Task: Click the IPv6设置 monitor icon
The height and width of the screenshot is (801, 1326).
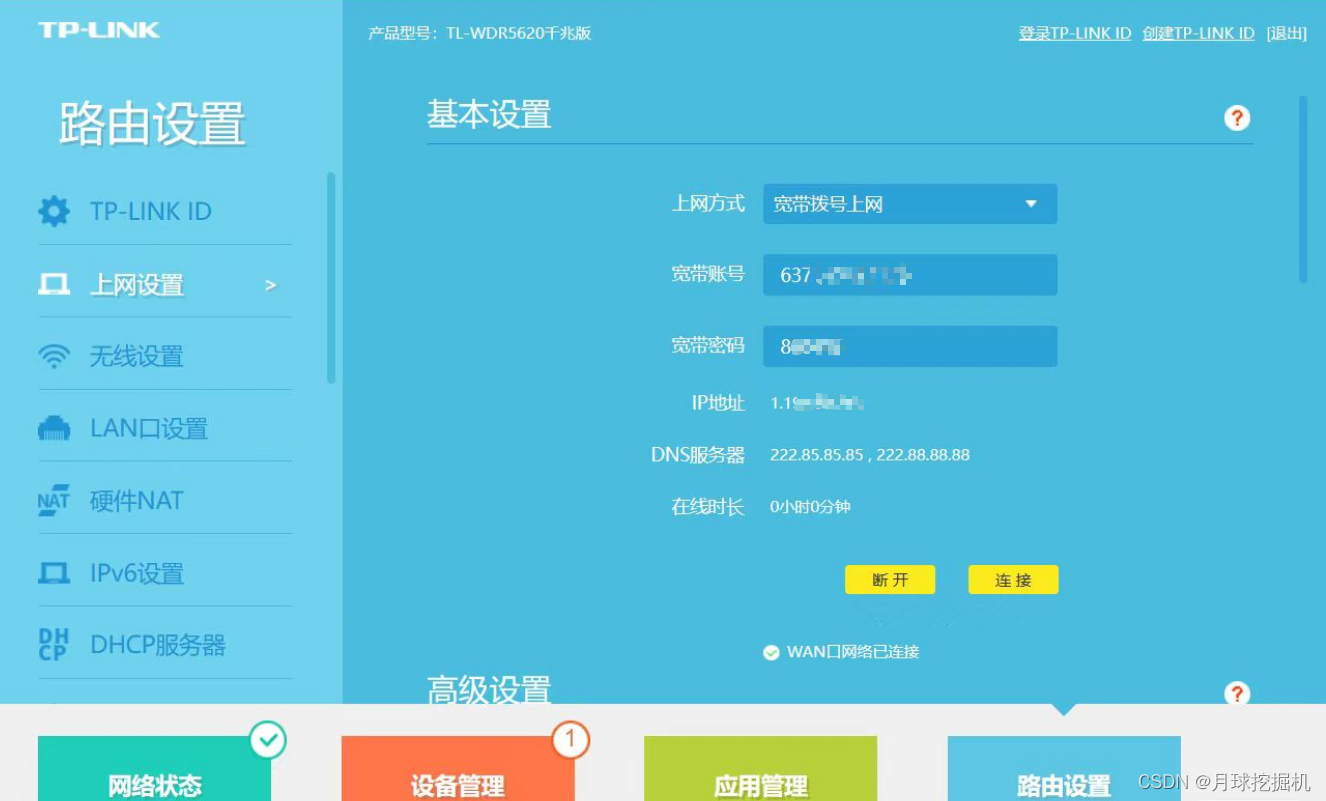Action: 54,573
